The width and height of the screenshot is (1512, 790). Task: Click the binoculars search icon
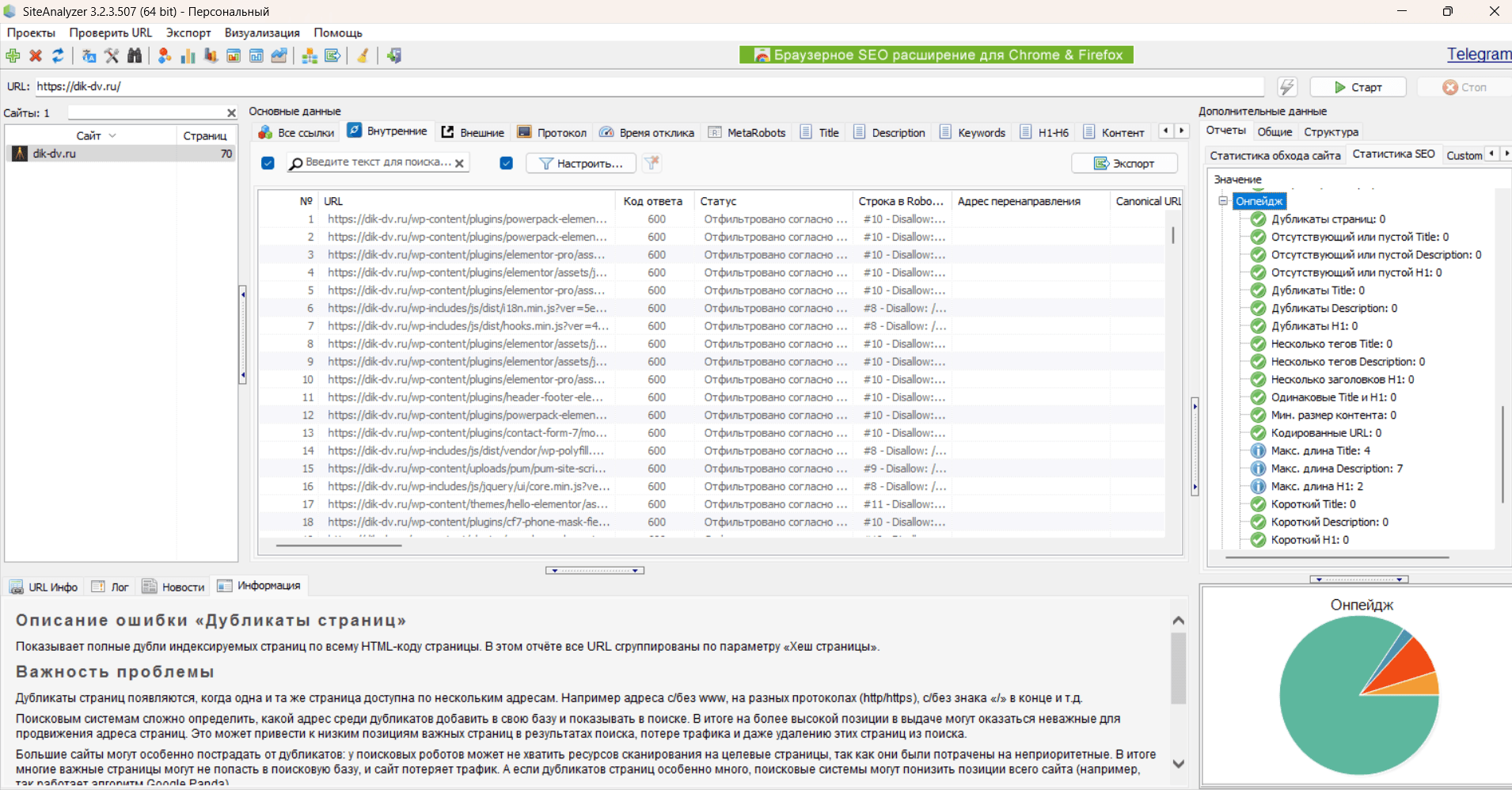[x=135, y=55]
